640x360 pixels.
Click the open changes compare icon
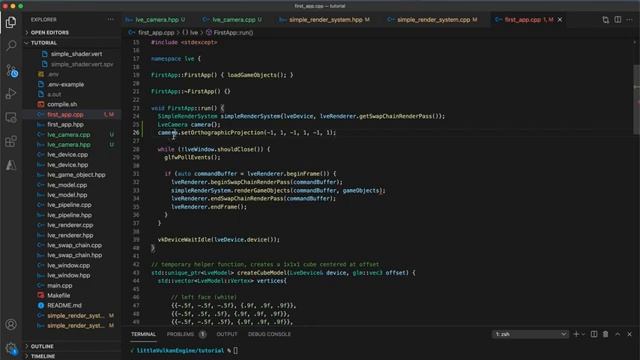coord(605,20)
